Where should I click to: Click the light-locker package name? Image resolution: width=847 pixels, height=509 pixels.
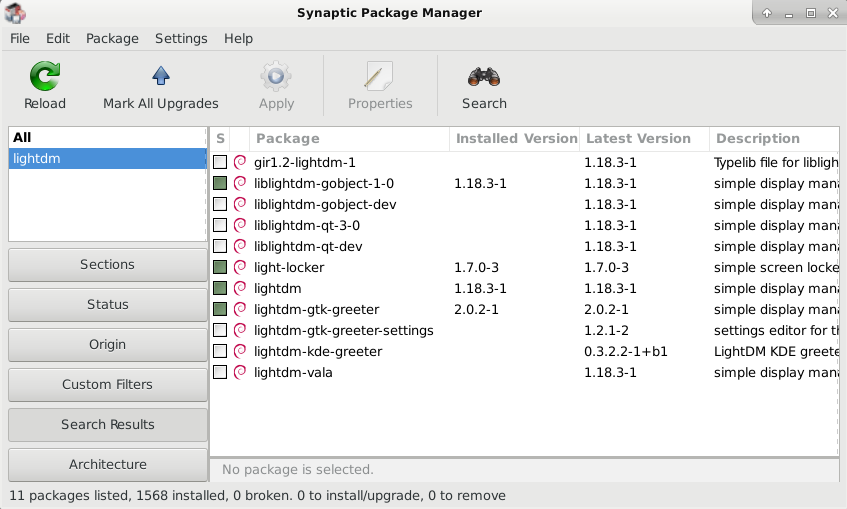pos(289,267)
